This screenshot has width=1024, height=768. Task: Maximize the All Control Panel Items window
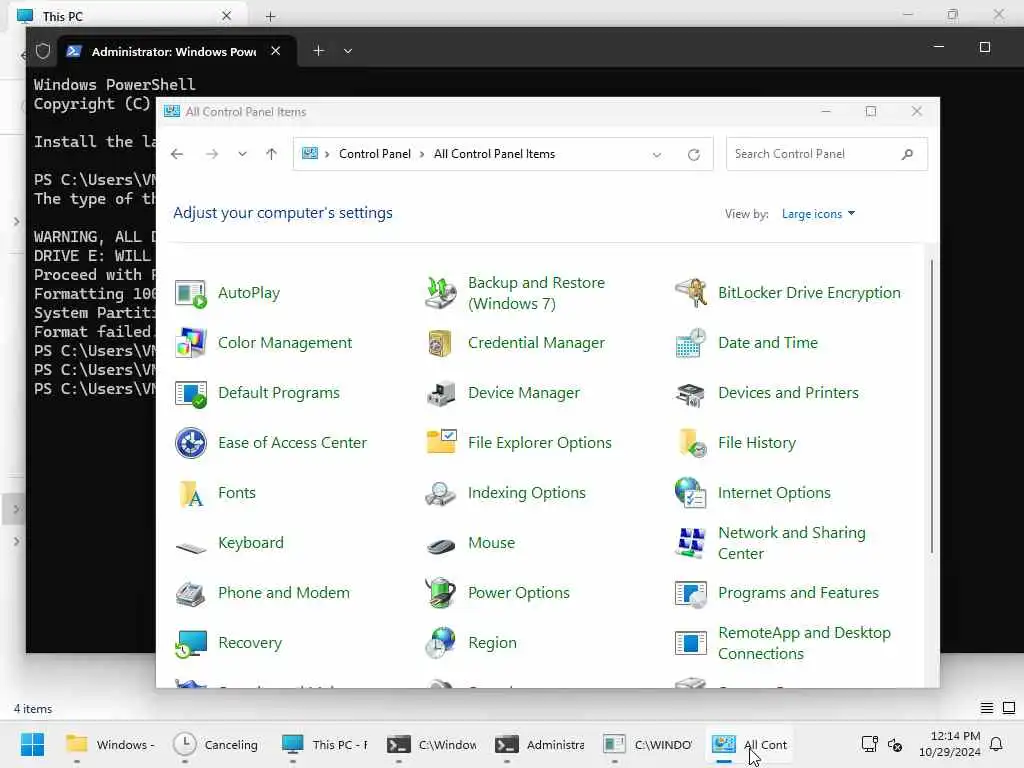871,112
